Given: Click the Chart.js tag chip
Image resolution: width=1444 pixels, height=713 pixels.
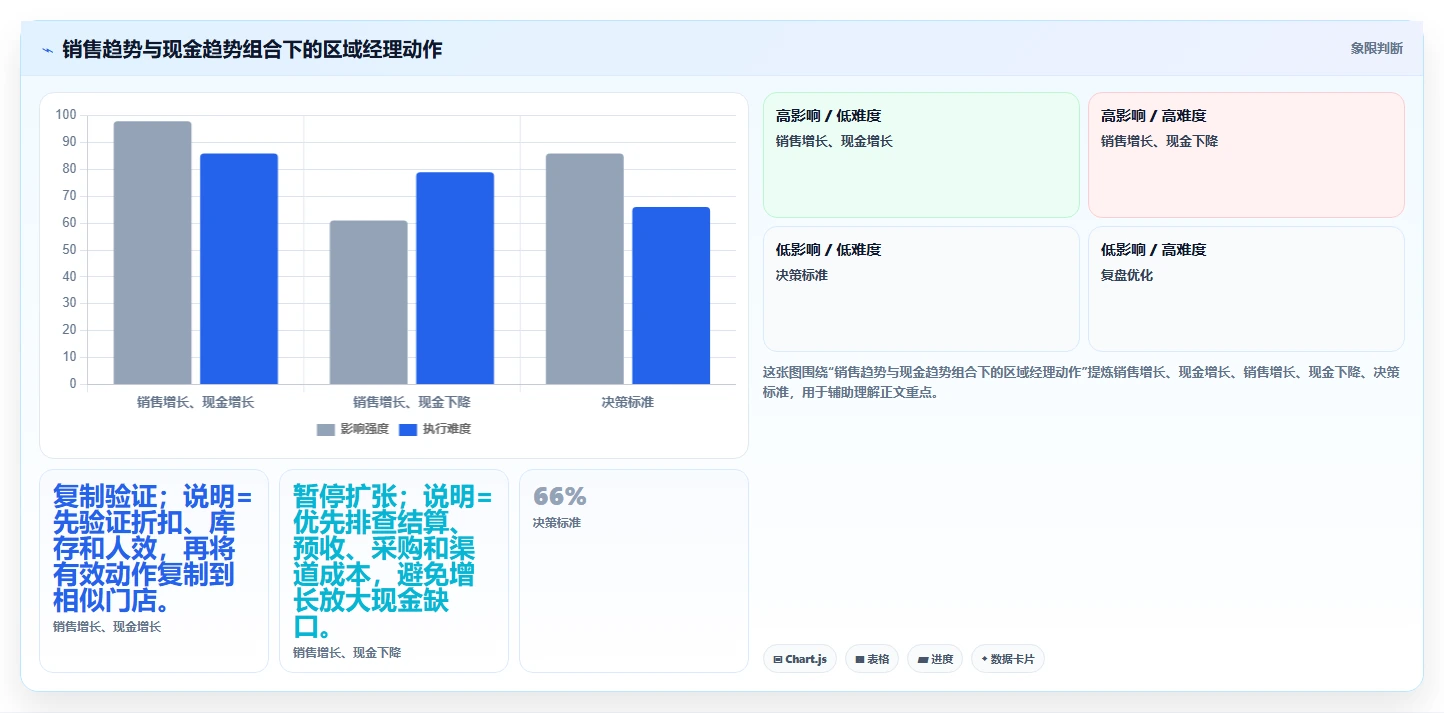Looking at the screenshot, I should click(x=800, y=659).
